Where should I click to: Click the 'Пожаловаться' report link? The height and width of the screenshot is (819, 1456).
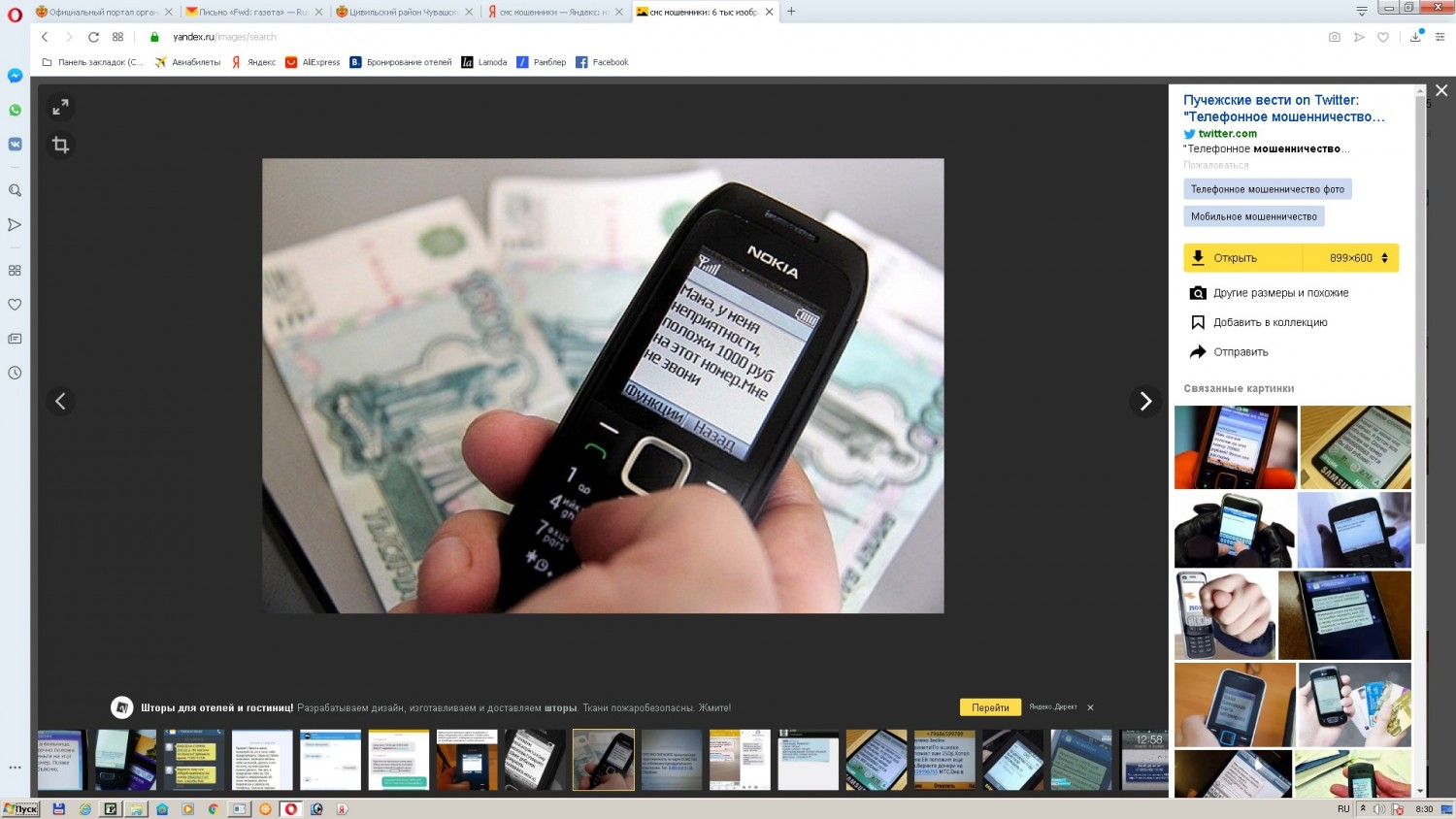pyautogui.click(x=1216, y=165)
